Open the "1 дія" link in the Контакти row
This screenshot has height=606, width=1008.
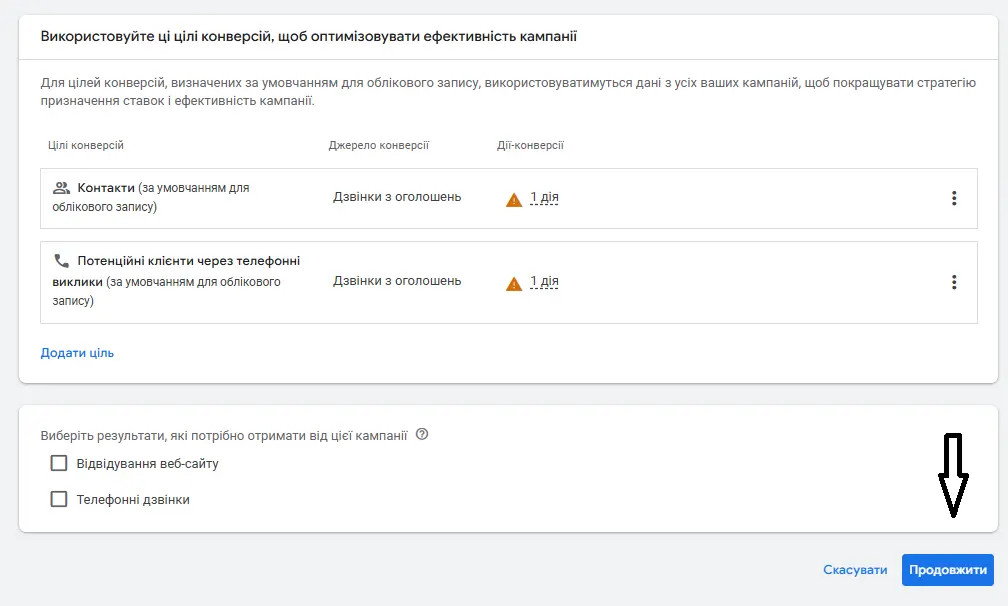click(544, 197)
